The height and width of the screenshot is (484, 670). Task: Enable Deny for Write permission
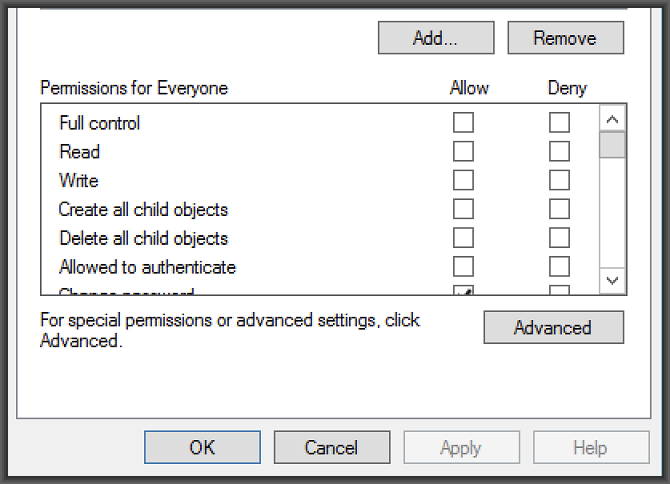pyautogui.click(x=559, y=180)
